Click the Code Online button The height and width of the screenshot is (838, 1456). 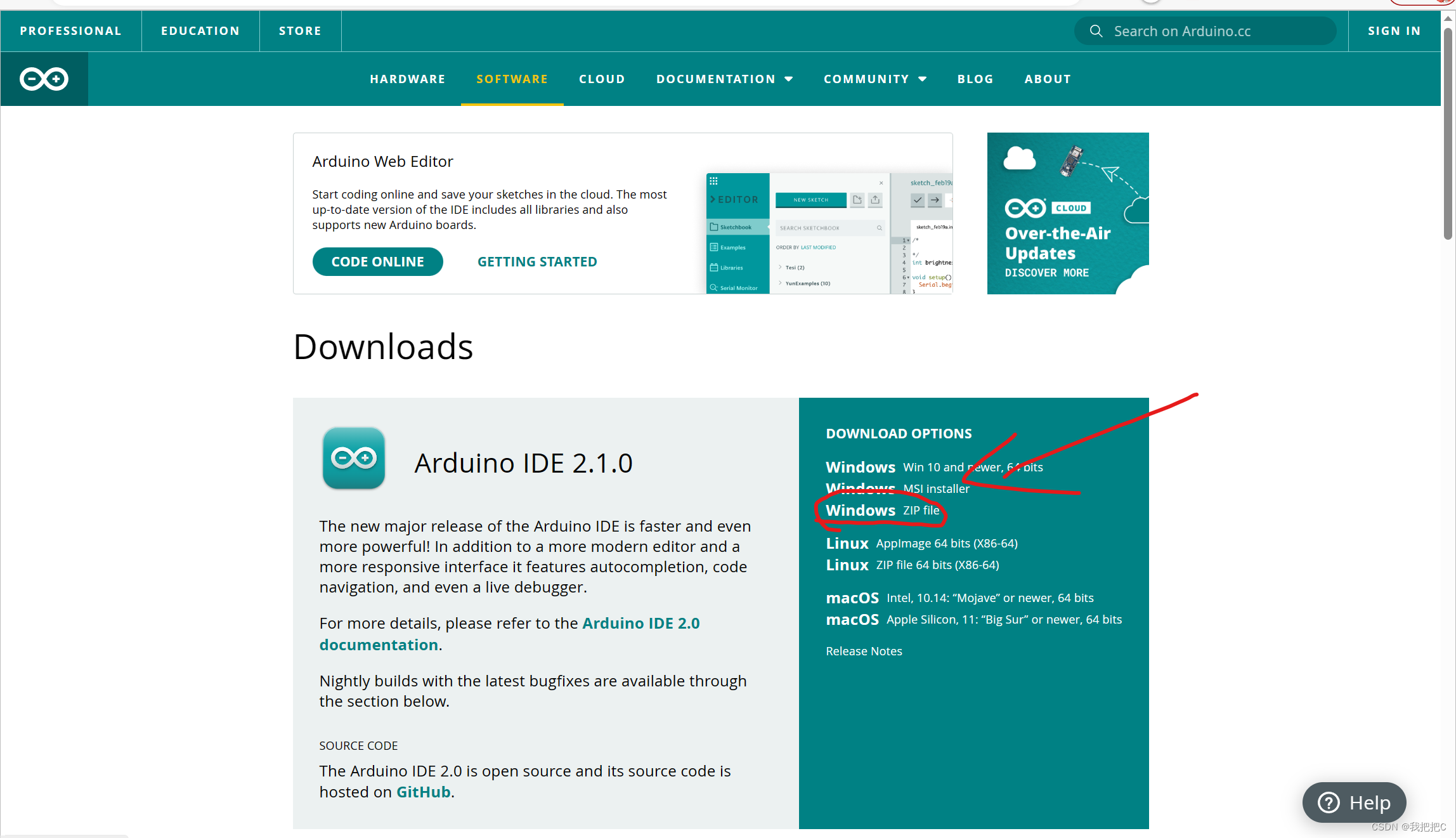point(378,262)
